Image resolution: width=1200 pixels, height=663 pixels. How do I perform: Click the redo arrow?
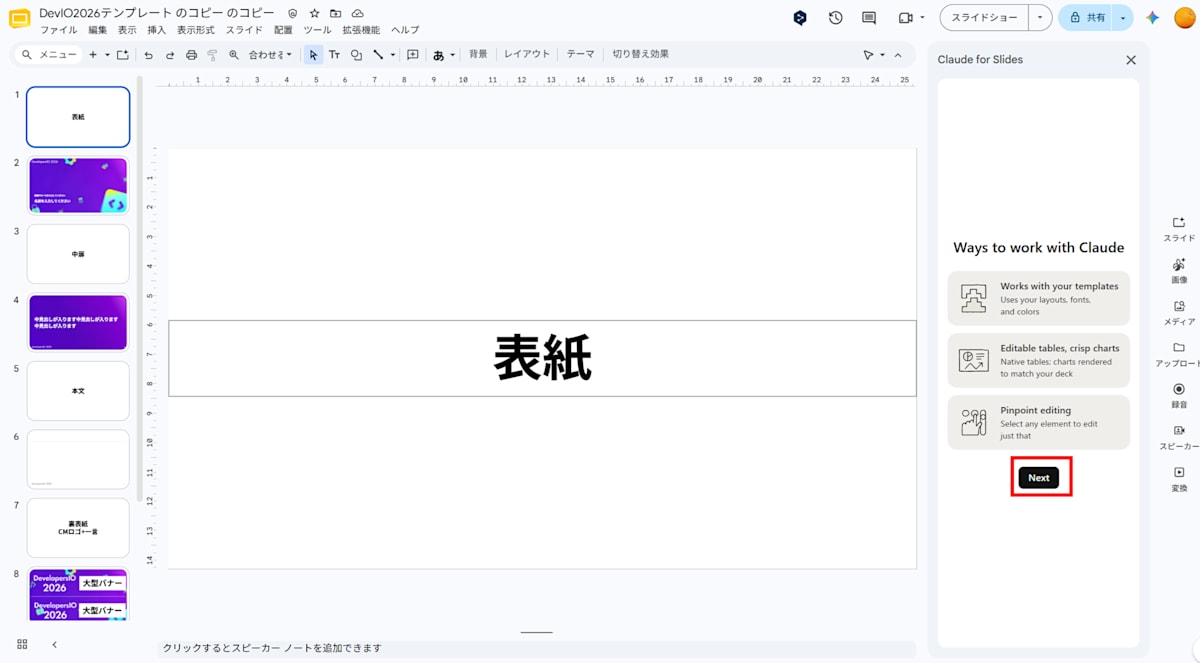coord(170,55)
